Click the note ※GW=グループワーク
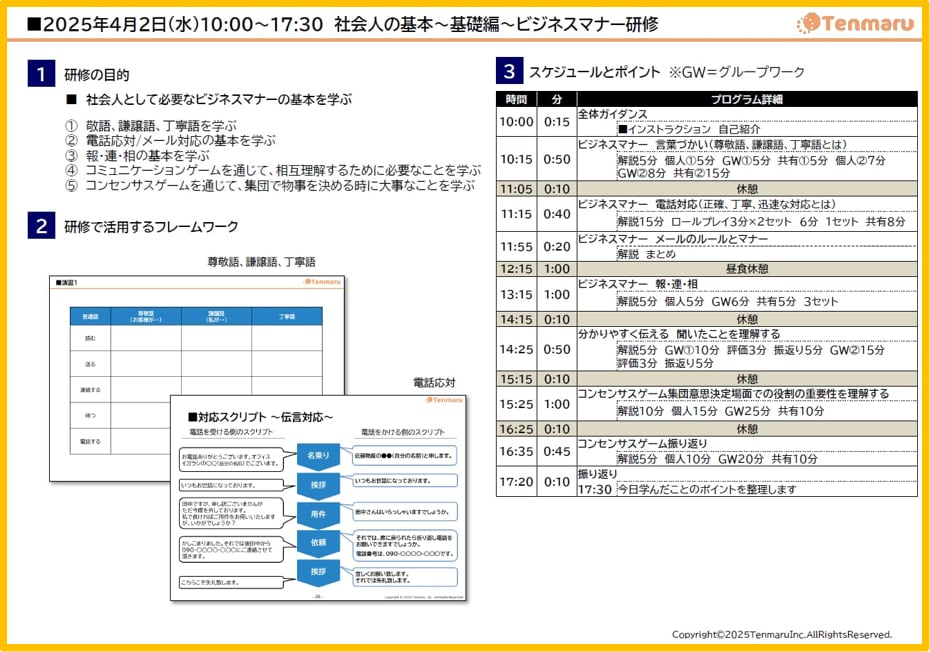 [x=737, y=72]
